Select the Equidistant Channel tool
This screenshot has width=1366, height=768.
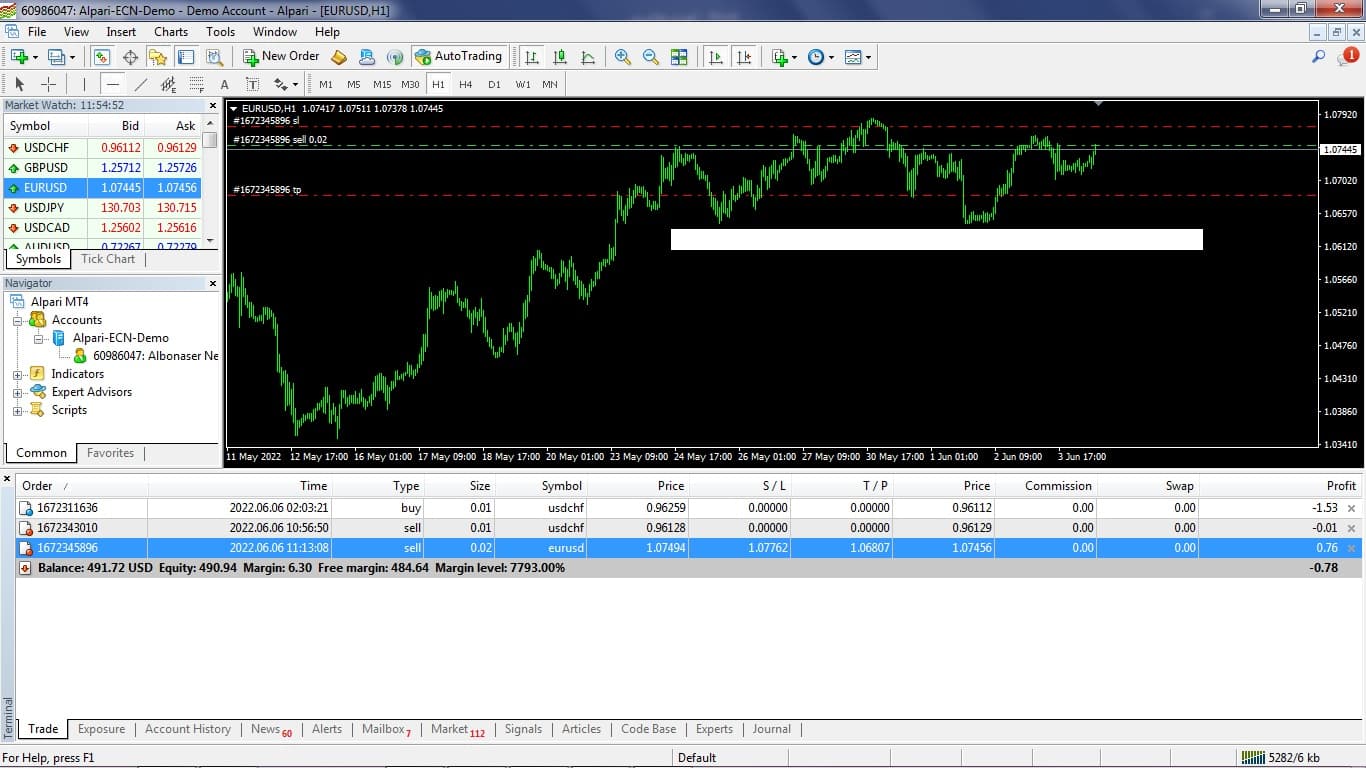click(169, 84)
